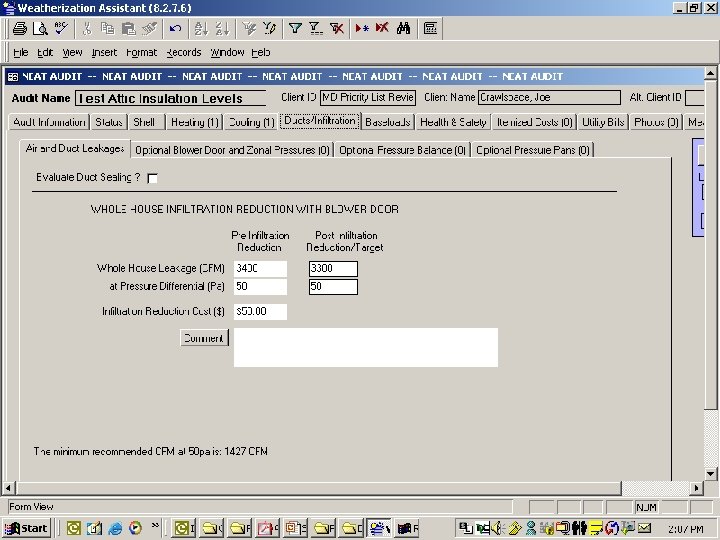Click the Copy toolbar icon
The height and width of the screenshot is (540, 720).
click(107, 28)
